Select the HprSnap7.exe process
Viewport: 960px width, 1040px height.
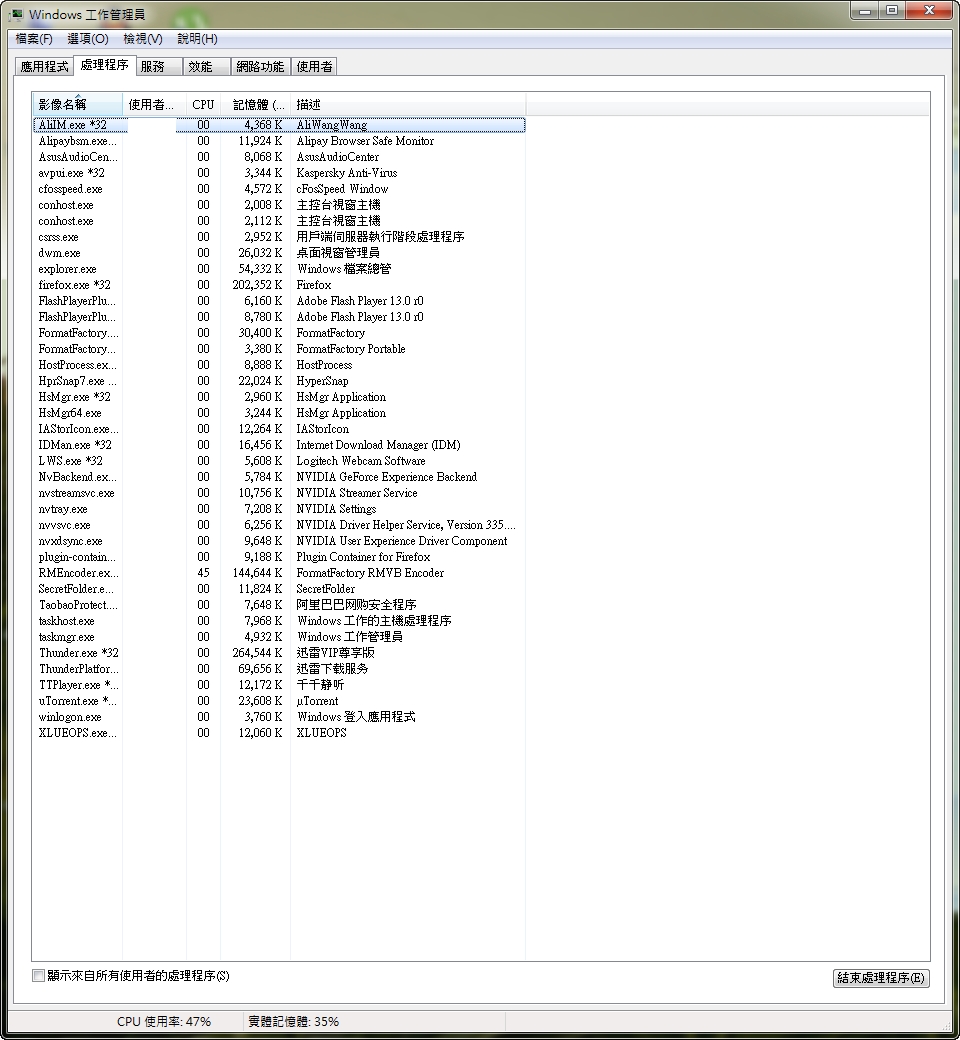(x=279, y=381)
